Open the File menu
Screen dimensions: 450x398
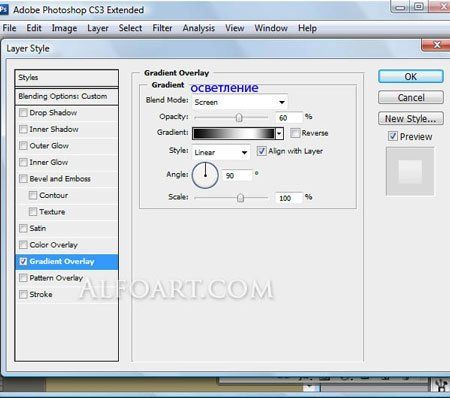point(9,28)
